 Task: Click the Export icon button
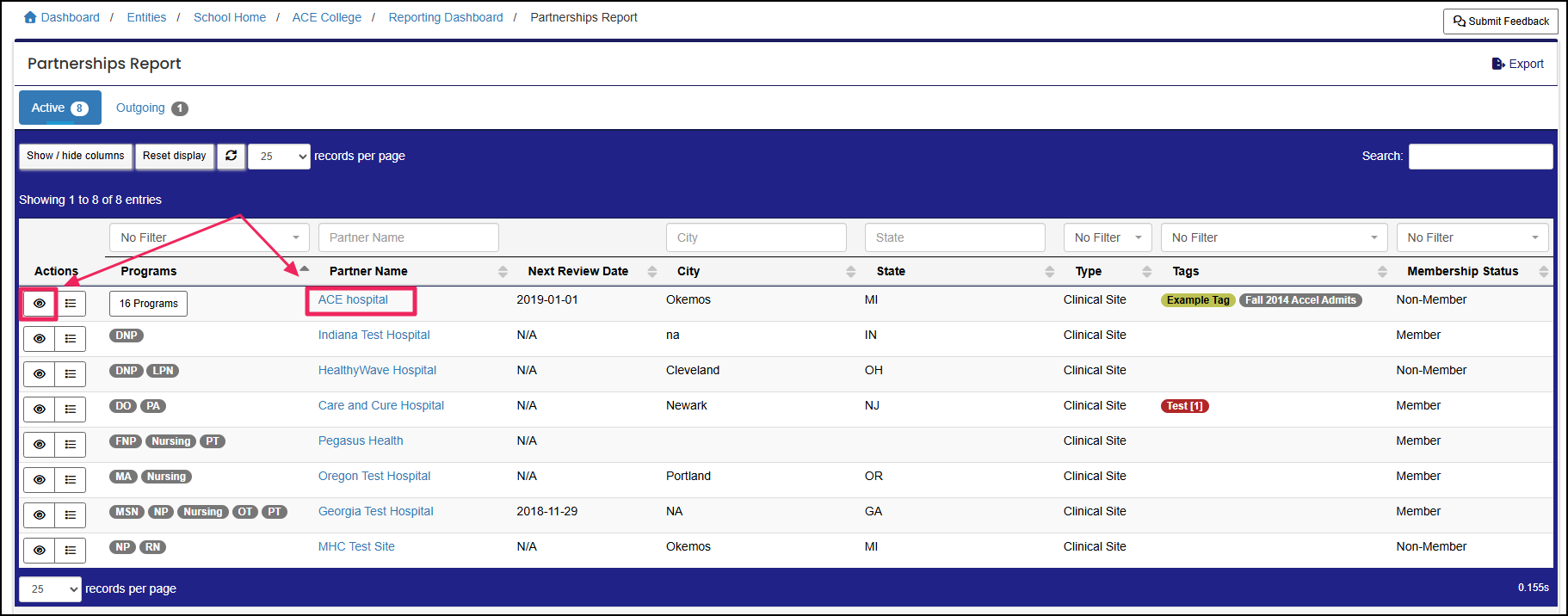click(x=1517, y=64)
